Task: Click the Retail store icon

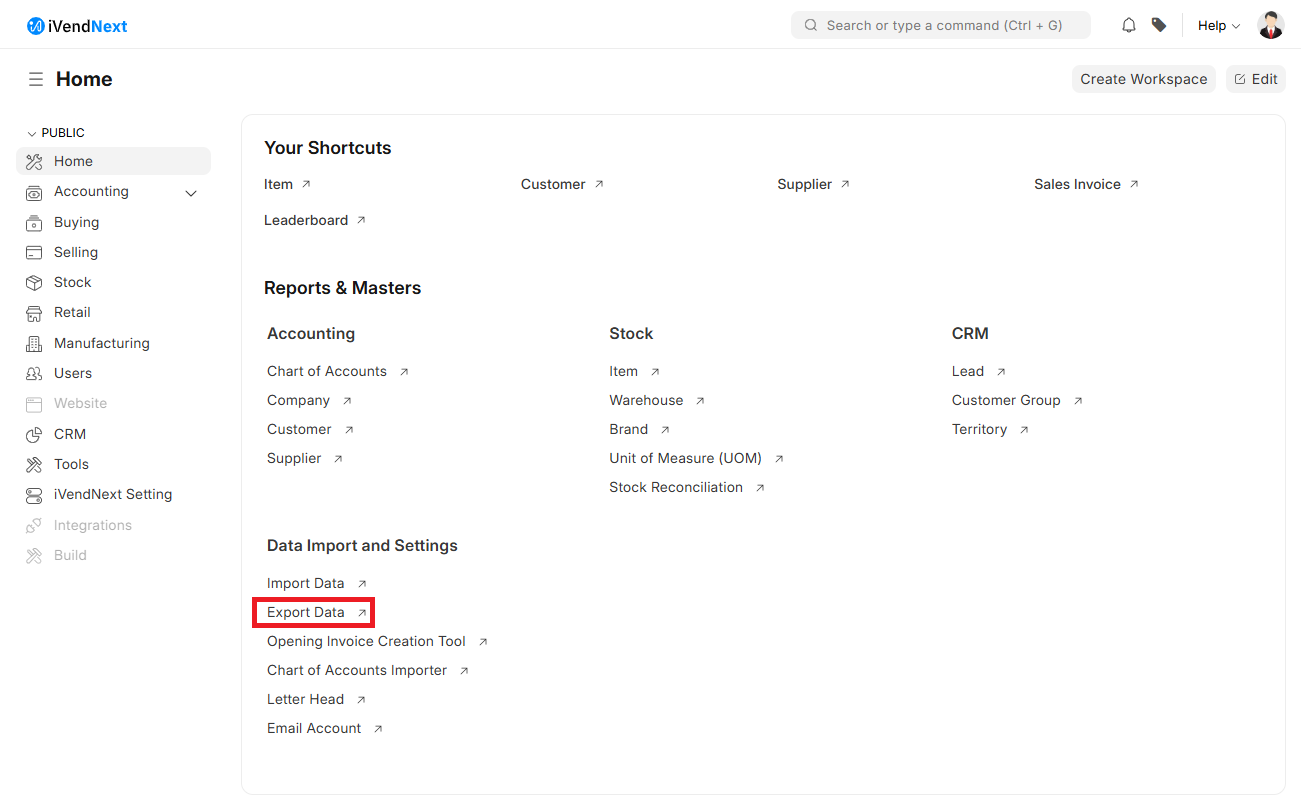Action: [x=34, y=313]
